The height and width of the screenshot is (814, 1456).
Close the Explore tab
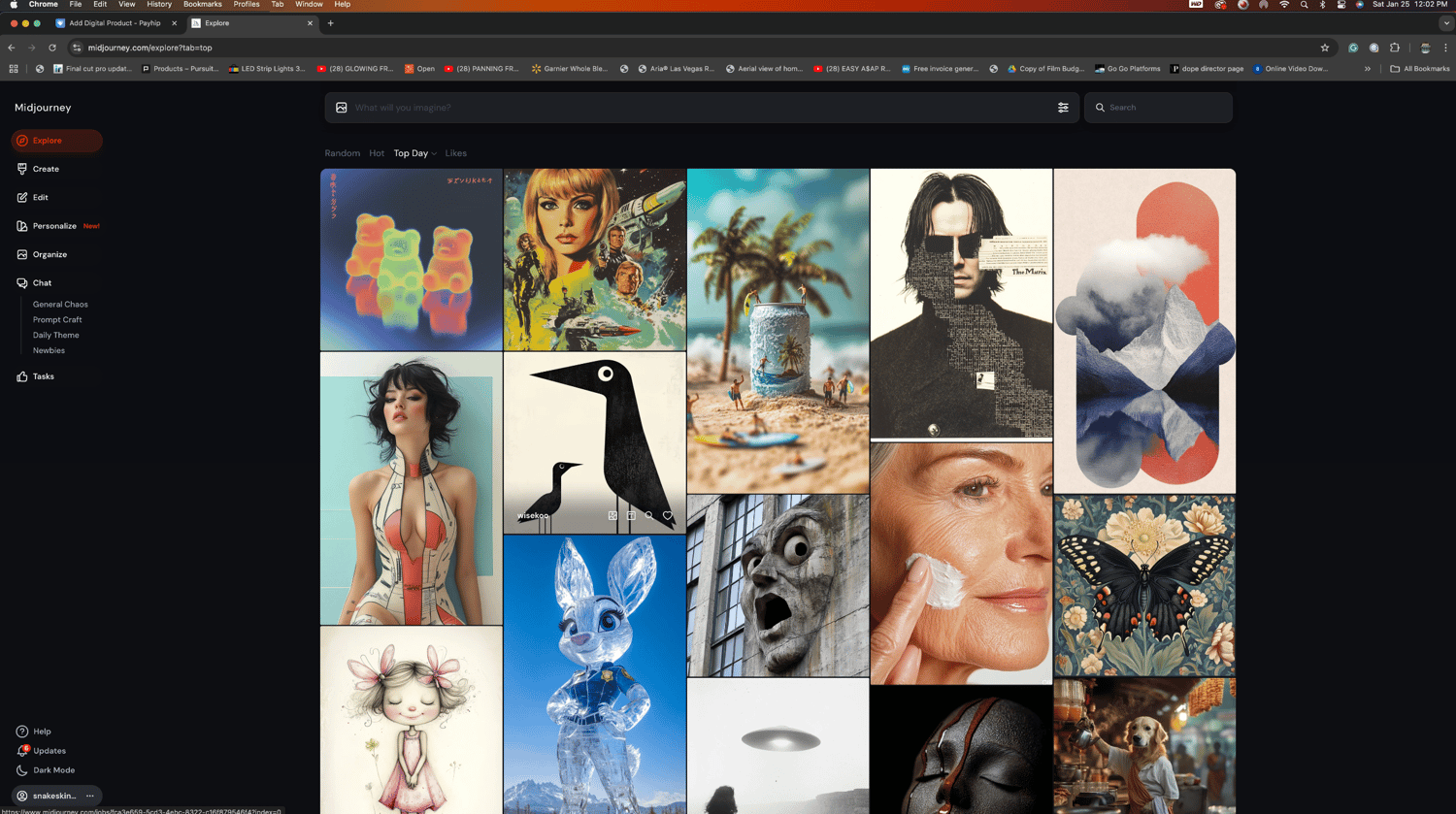click(311, 23)
